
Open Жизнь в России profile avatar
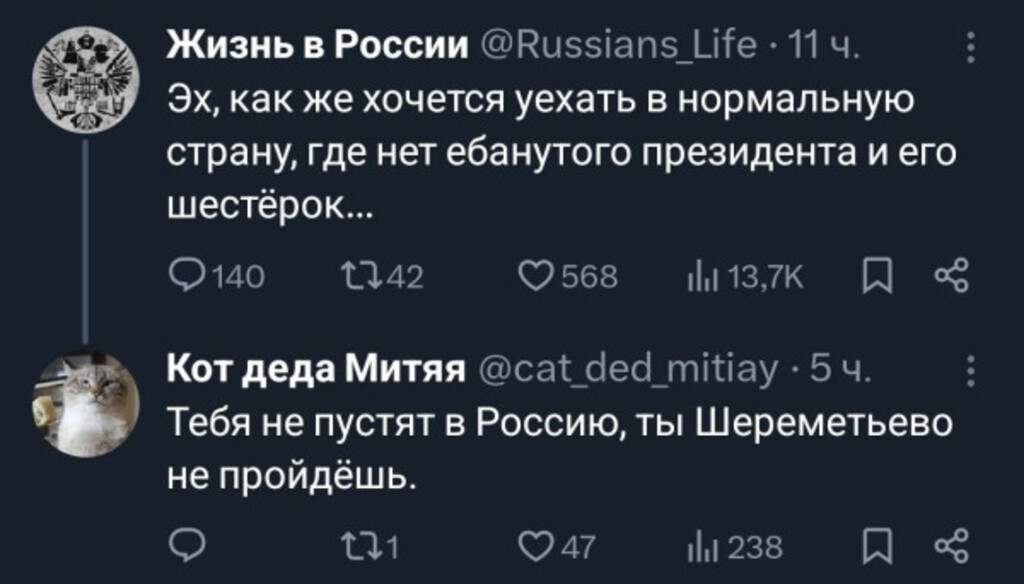pyautogui.click(x=85, y=80)
